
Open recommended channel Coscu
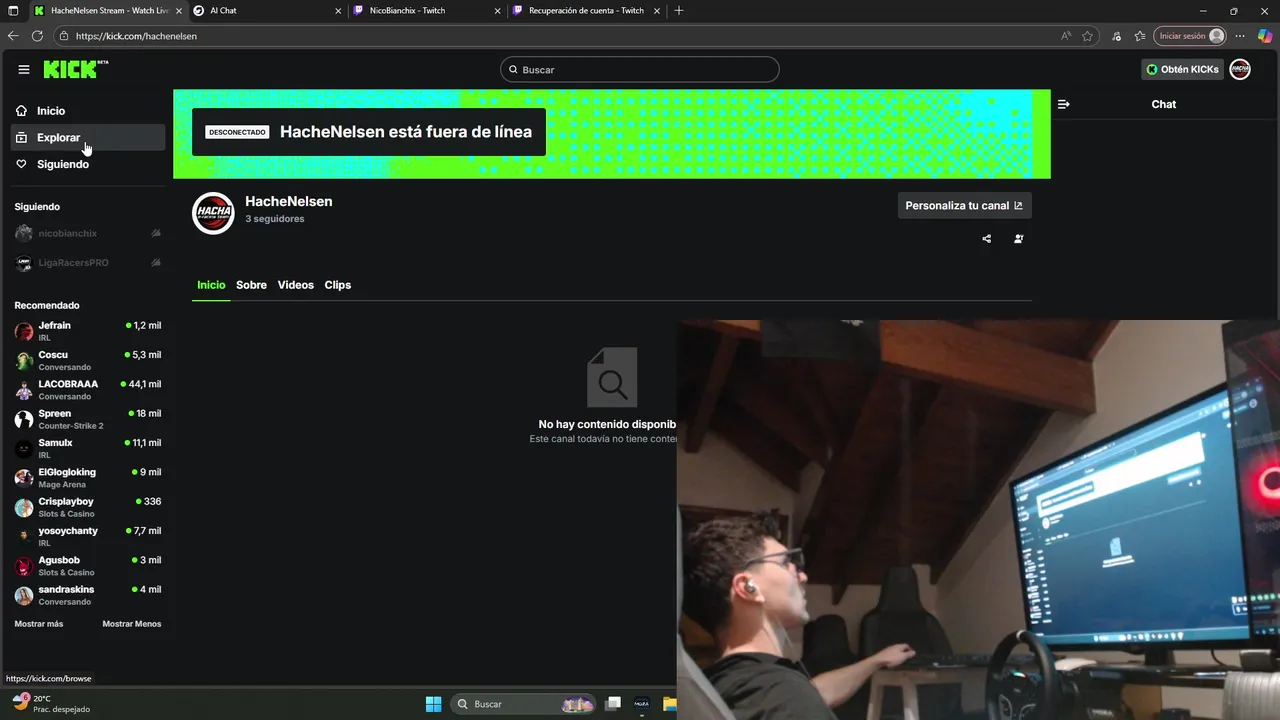pyautogui.click(x=88, y=360)
